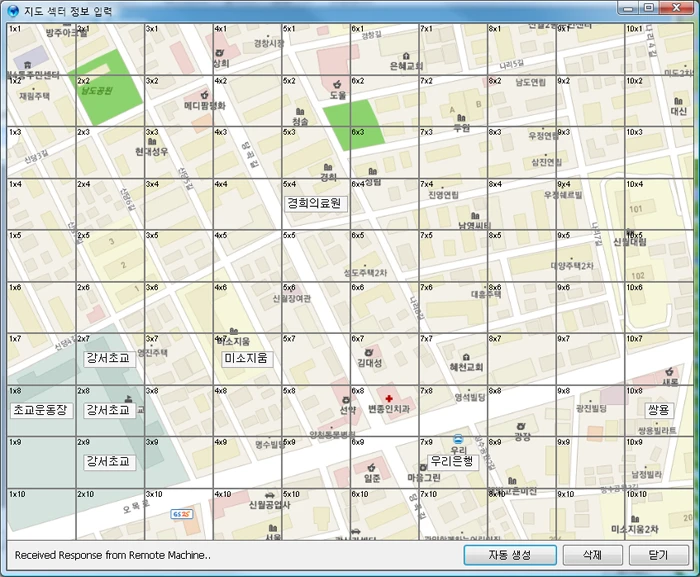
Task: Click the 광진빌딩 map label
Action: point(591,409)
